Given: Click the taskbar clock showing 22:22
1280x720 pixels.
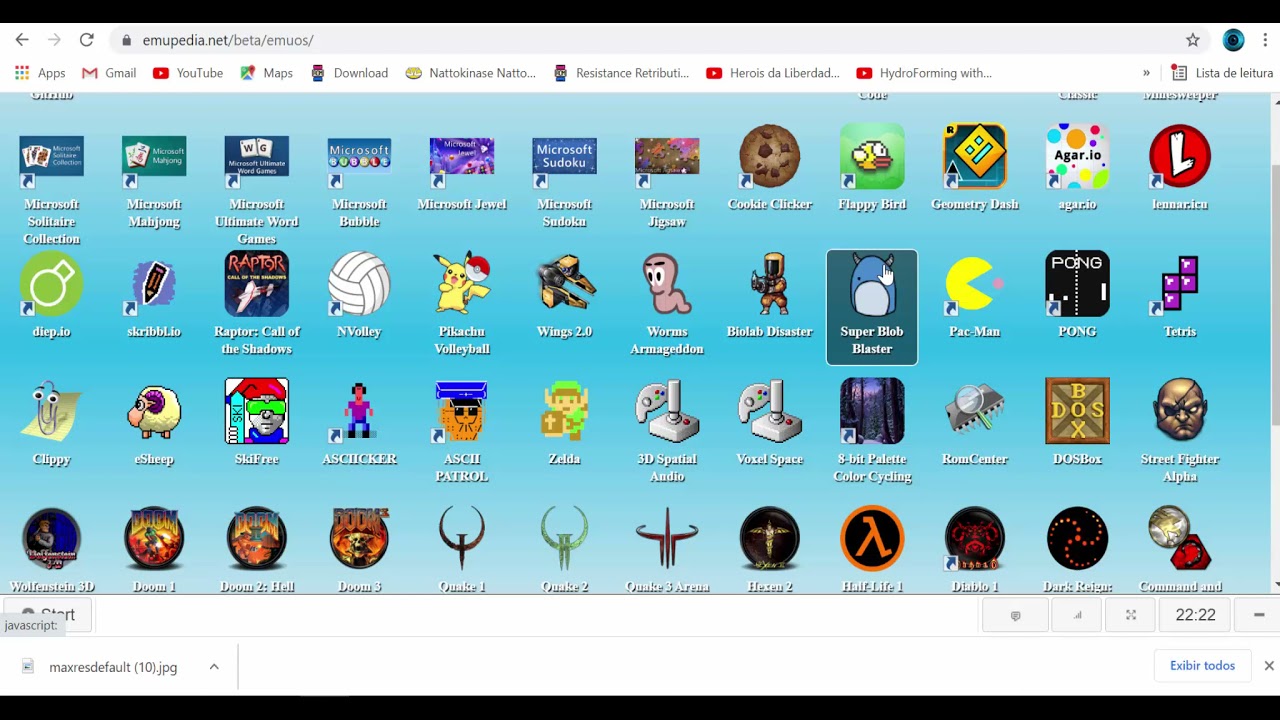Looking at the screenshot, I should click(x=1195, y=615).
